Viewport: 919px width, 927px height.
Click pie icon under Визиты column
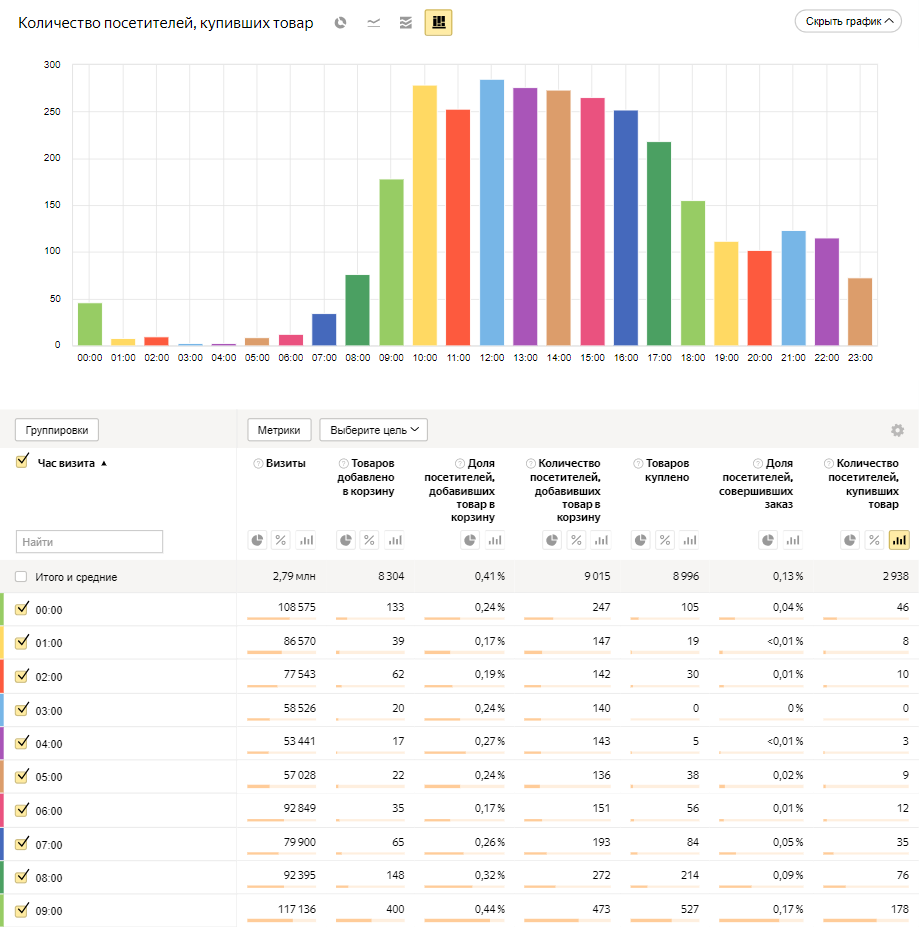pos(258,540)
